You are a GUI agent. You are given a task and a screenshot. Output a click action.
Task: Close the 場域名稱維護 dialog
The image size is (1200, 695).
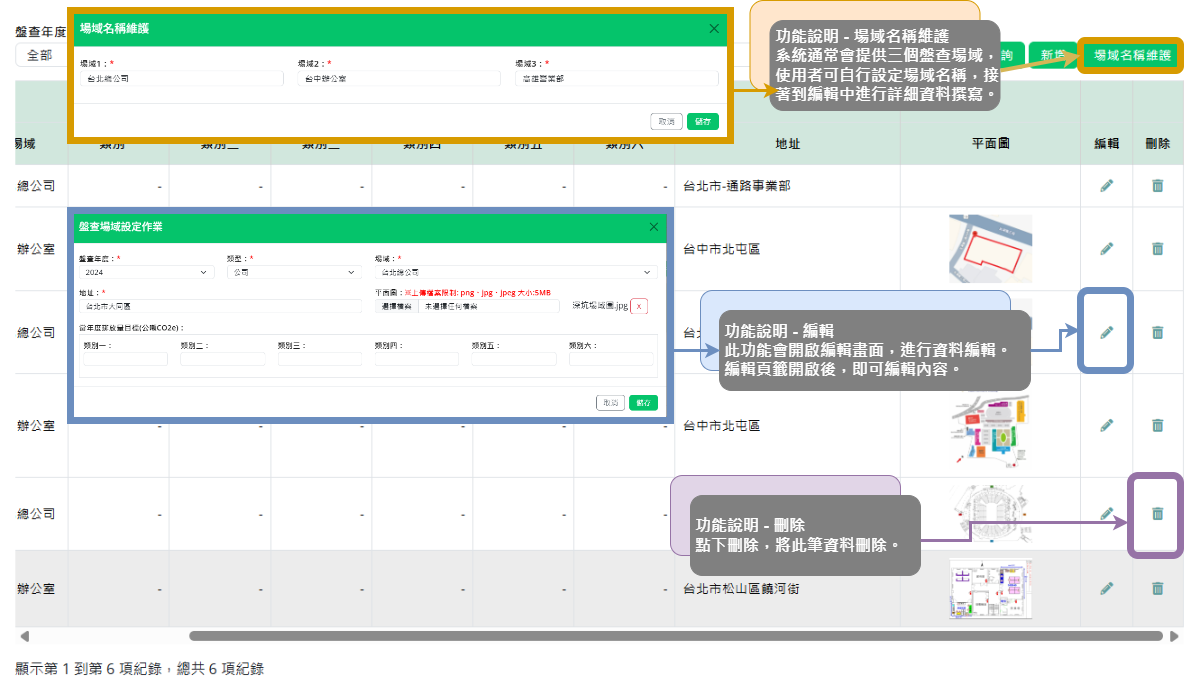point(714,29)
